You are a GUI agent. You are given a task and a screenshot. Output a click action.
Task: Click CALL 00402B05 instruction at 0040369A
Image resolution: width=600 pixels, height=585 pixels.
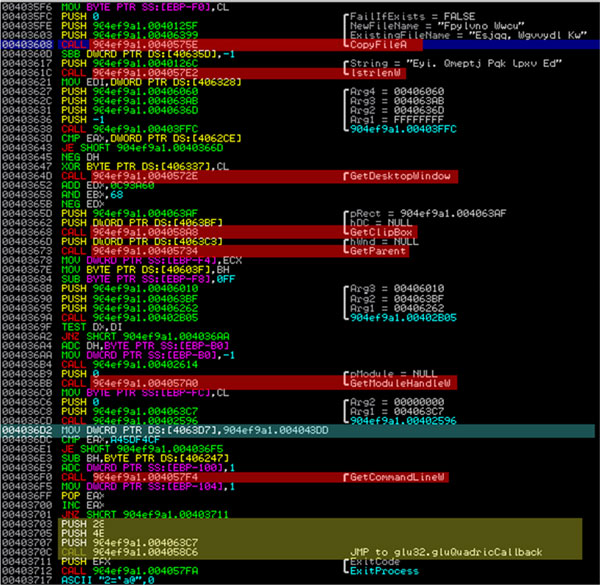click(x=130, y=318)
